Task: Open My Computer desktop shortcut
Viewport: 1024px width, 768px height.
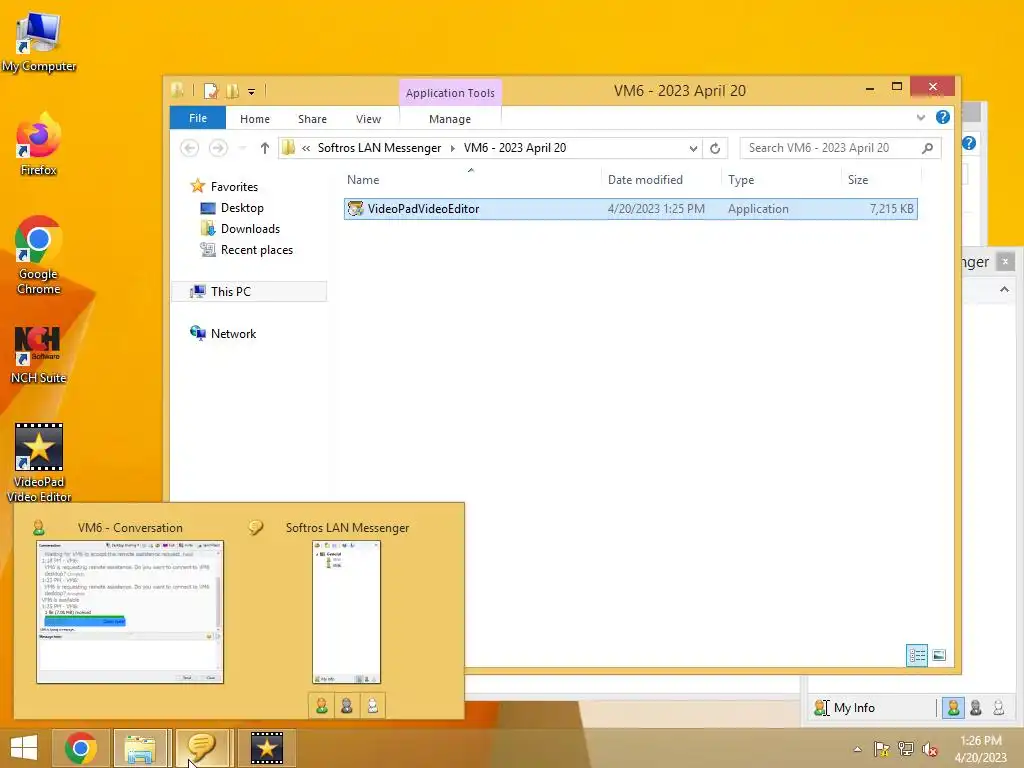Action: [x=39, y=42]
